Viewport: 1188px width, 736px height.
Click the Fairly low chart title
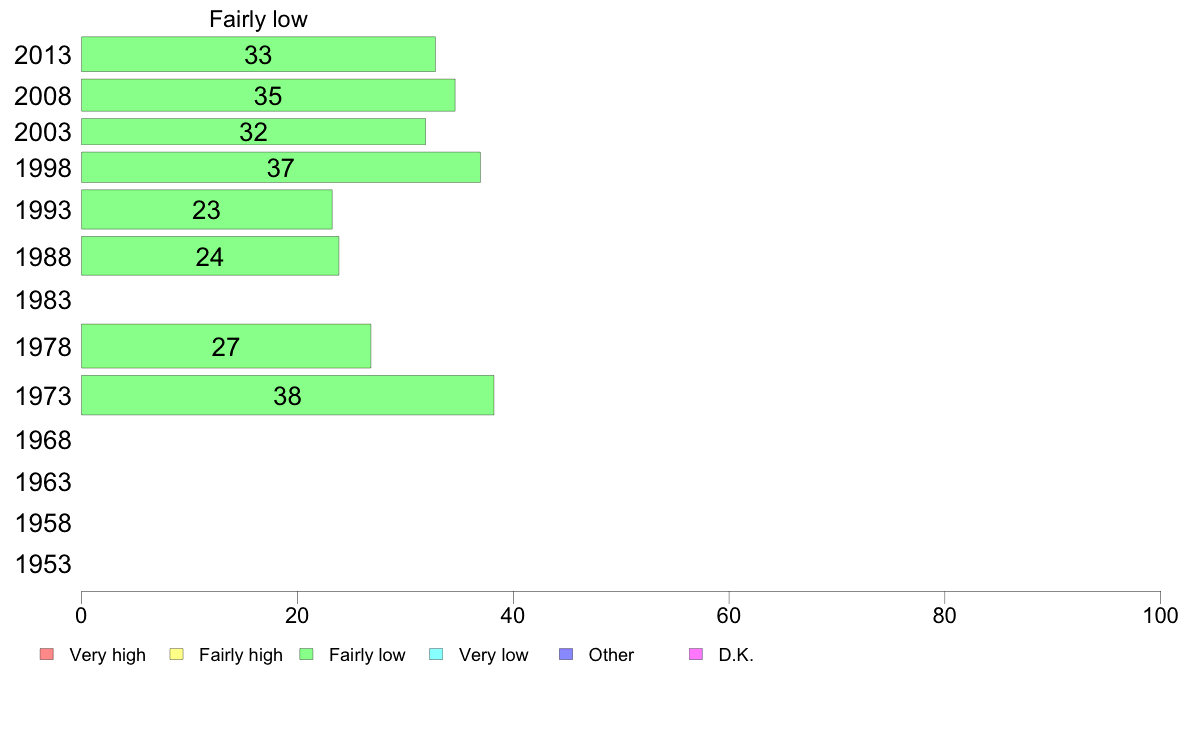coord(258,19)
